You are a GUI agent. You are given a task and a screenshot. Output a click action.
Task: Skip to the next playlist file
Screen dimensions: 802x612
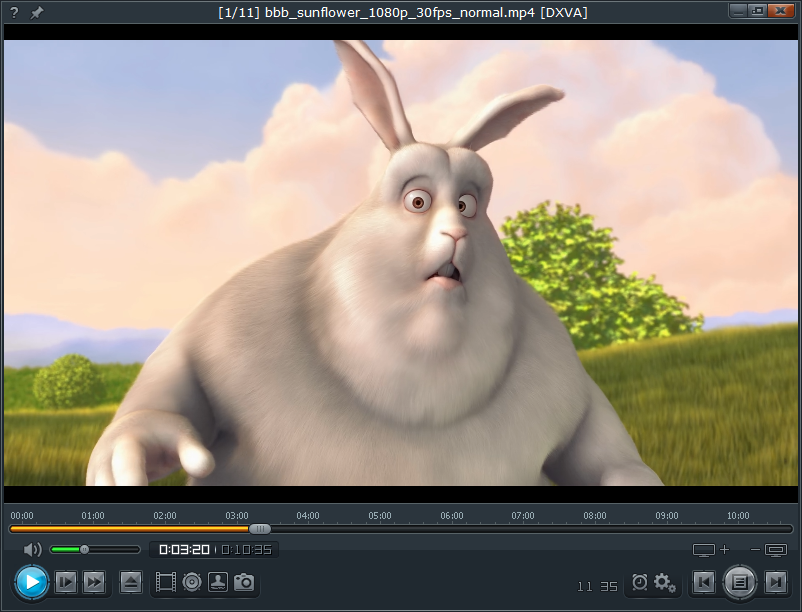pos(776,582)
